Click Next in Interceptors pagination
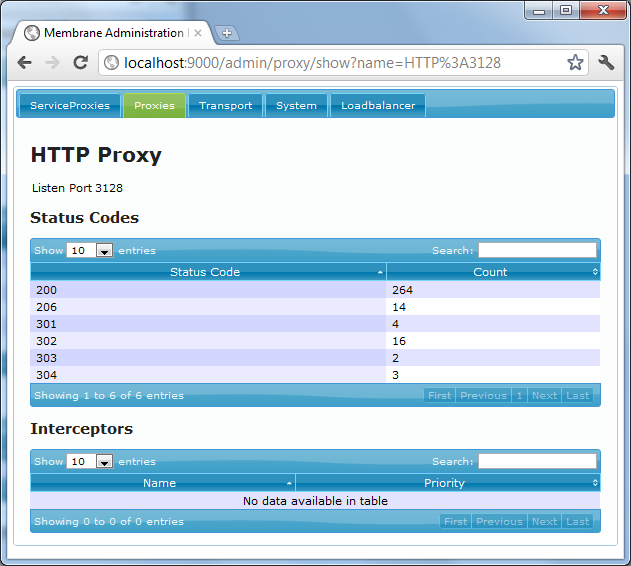The image size is (631, 566). pos(544,522)
